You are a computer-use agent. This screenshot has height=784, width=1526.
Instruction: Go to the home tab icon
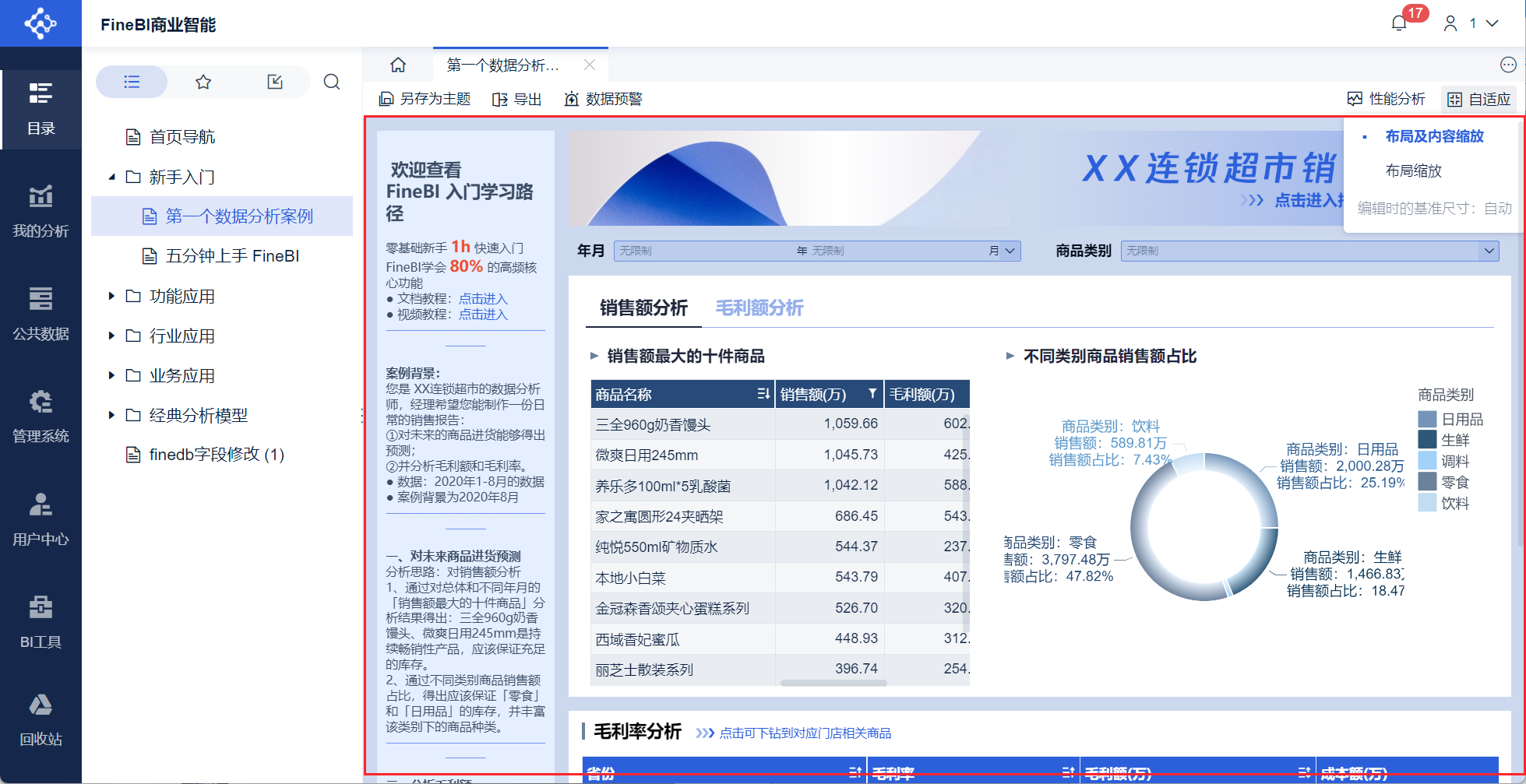point(398,65)
